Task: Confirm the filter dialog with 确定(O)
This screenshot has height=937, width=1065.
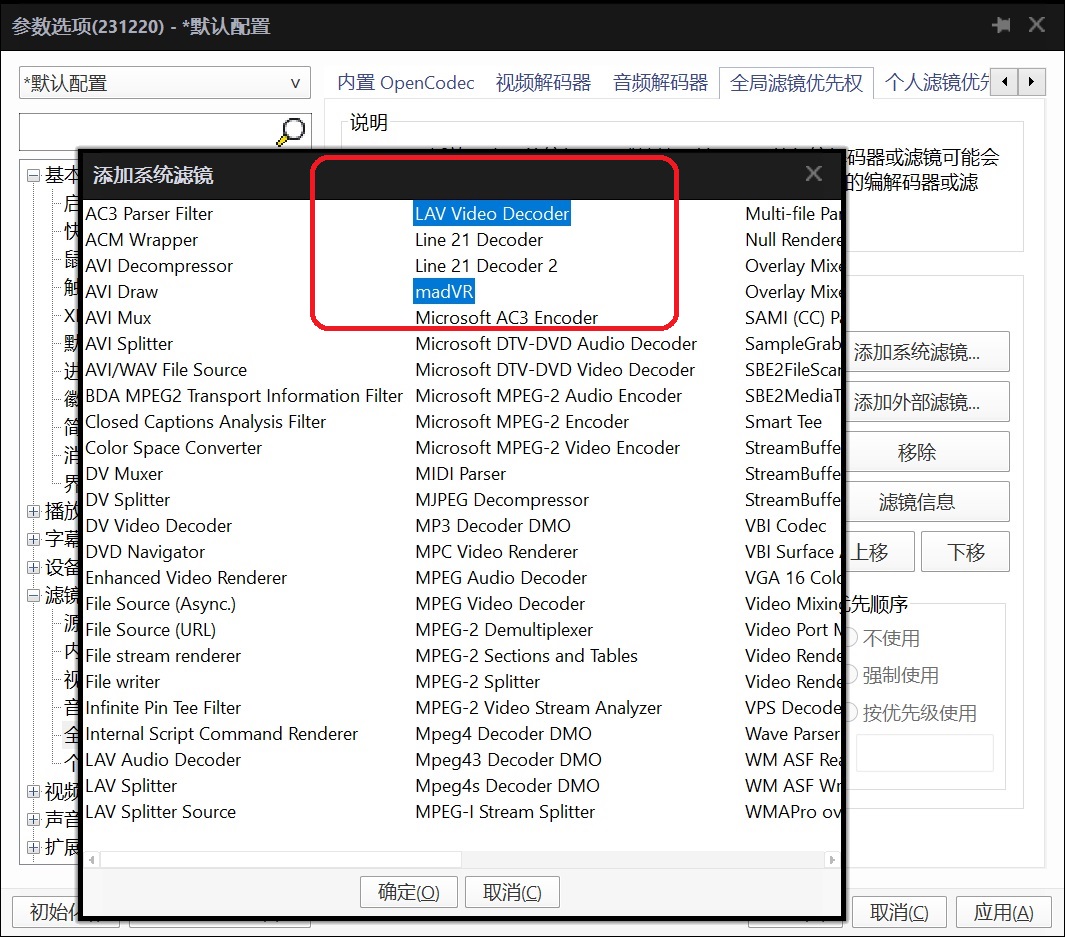Action: point(408,892)
